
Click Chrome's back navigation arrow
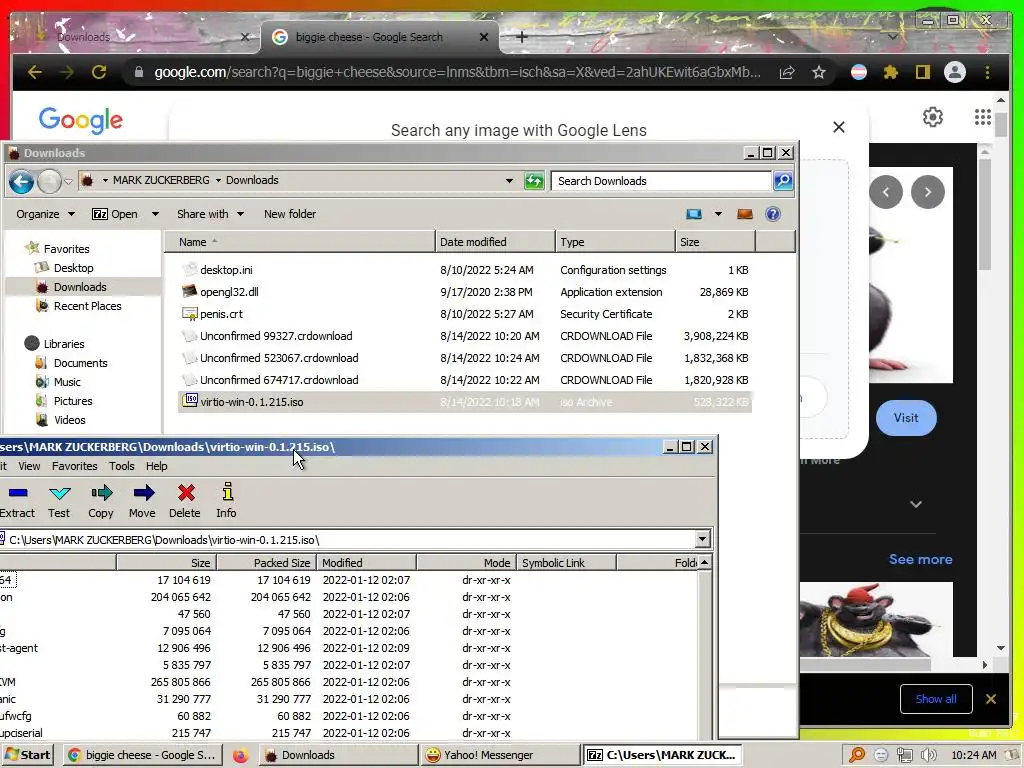tap(35, 72)
